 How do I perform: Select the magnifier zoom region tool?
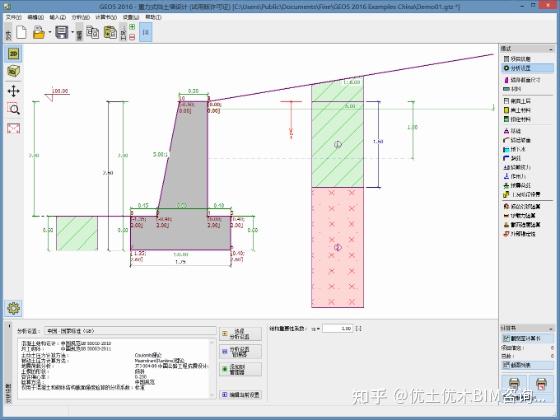pos(14,109)
